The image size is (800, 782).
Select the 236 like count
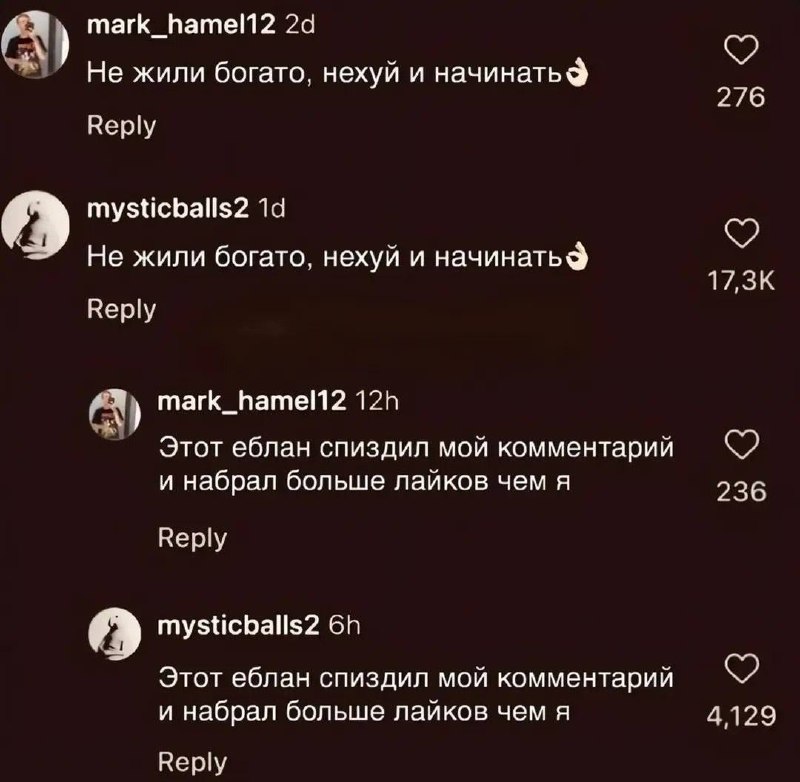[x=741, y=492]
